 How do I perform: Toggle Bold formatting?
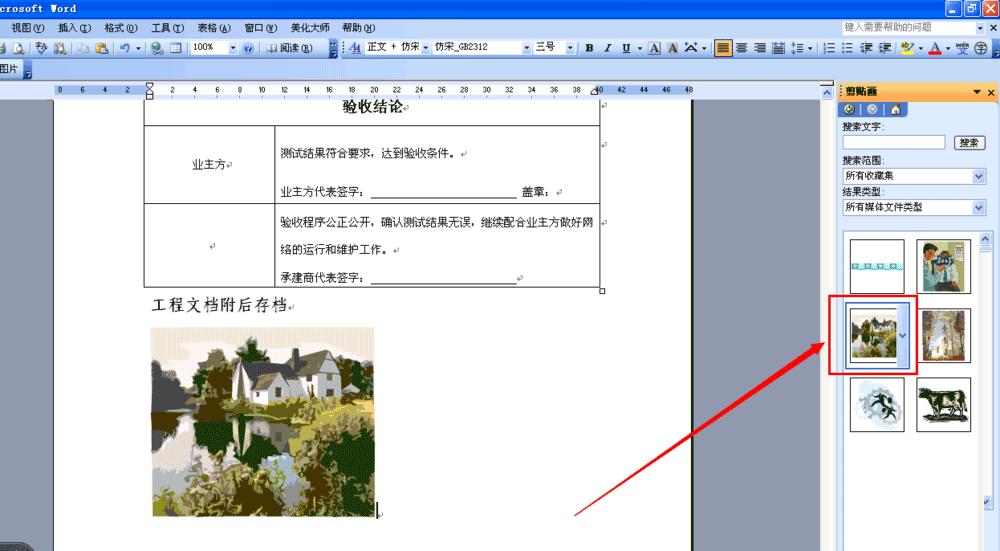click(x=589, y=48)
